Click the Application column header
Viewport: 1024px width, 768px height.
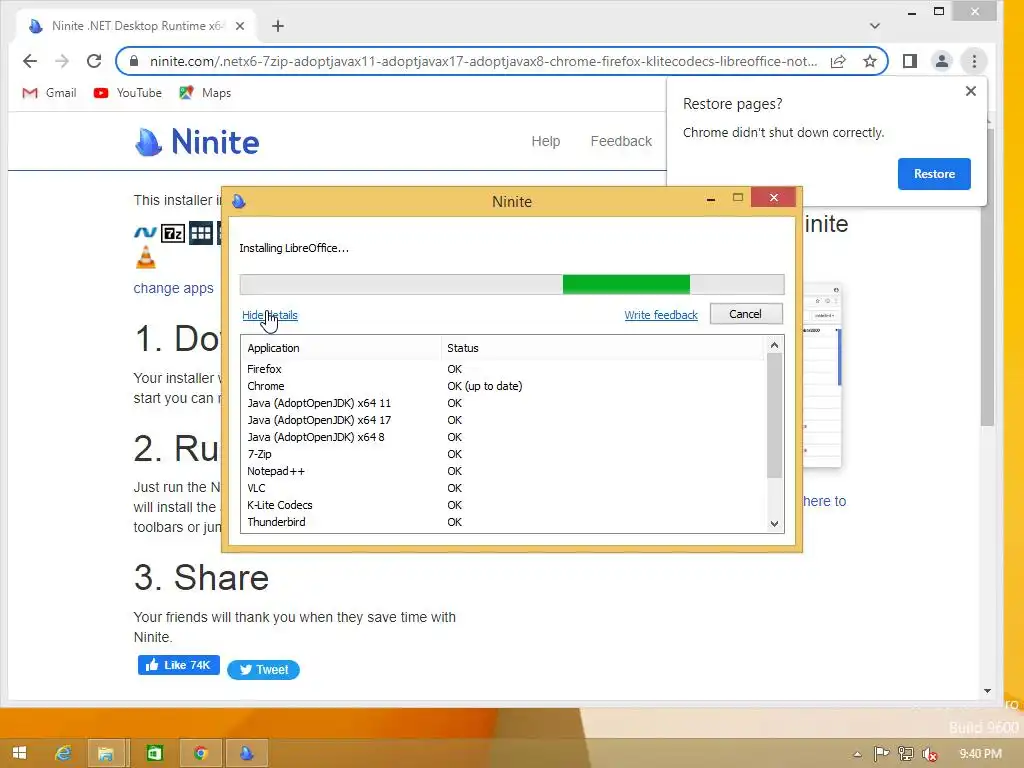[x=341, y=348]
